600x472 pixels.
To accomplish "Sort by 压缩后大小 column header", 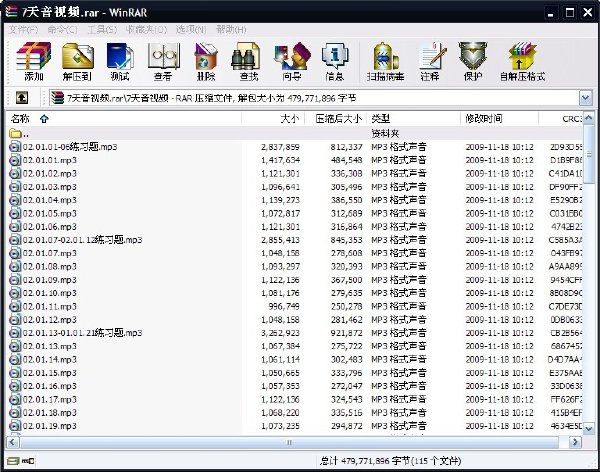I will (x=336, y=119).
